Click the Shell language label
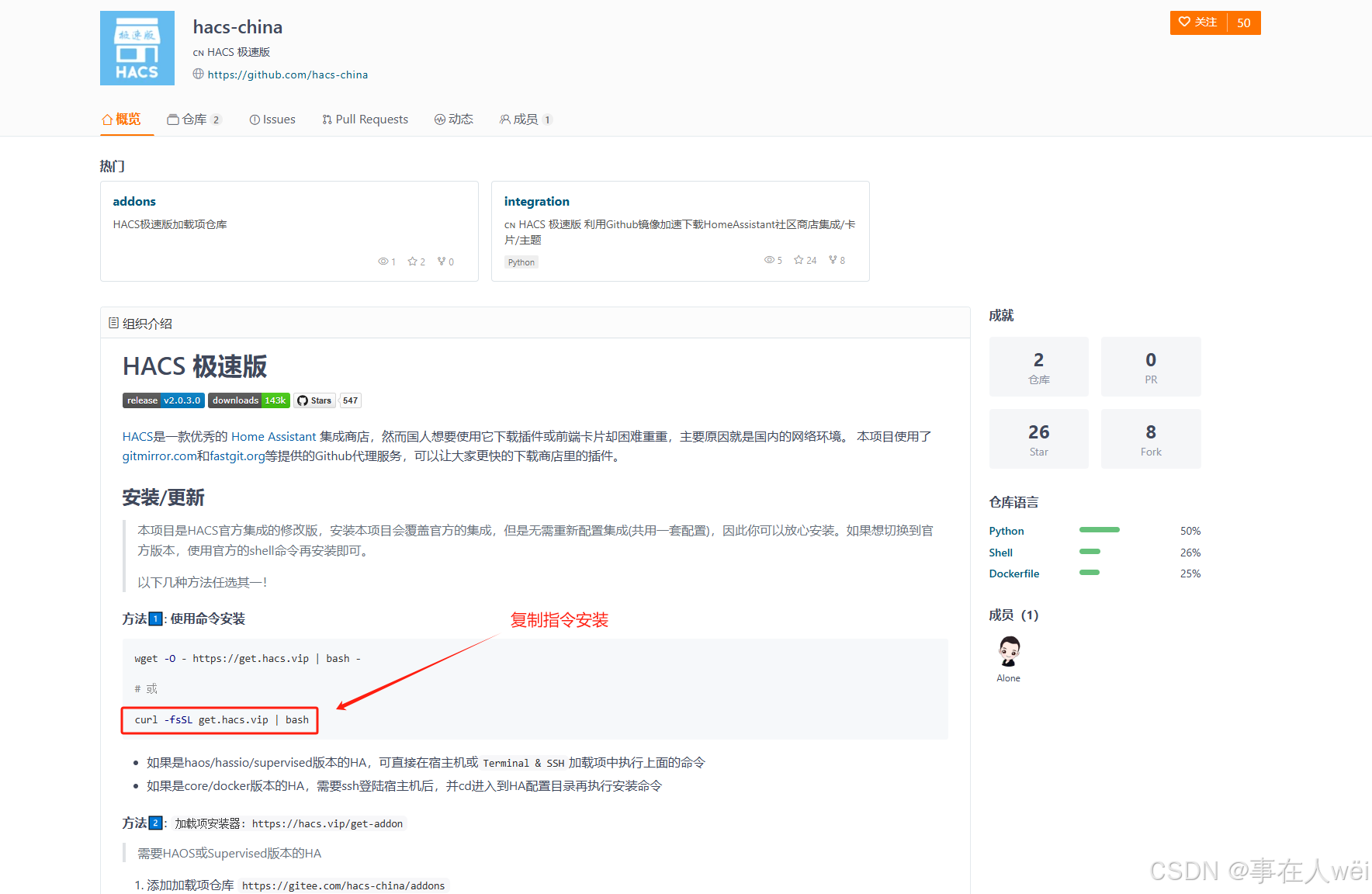The image size is (1372, 894). click(1001, 553)
